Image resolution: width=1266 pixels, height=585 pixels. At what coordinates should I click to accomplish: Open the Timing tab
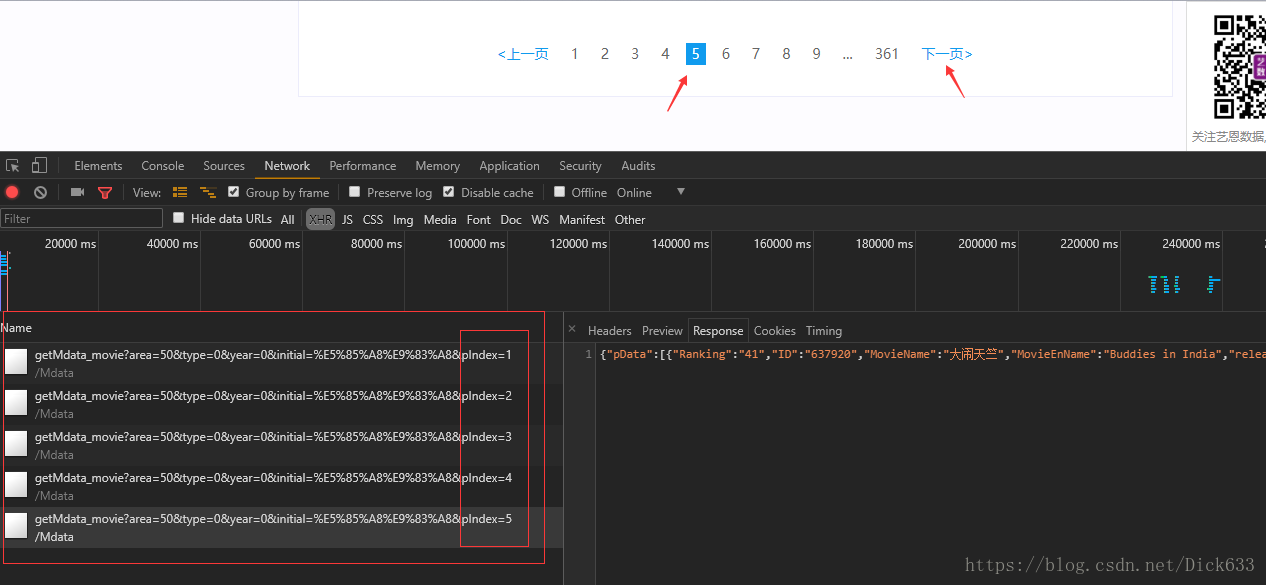[824, 330]
